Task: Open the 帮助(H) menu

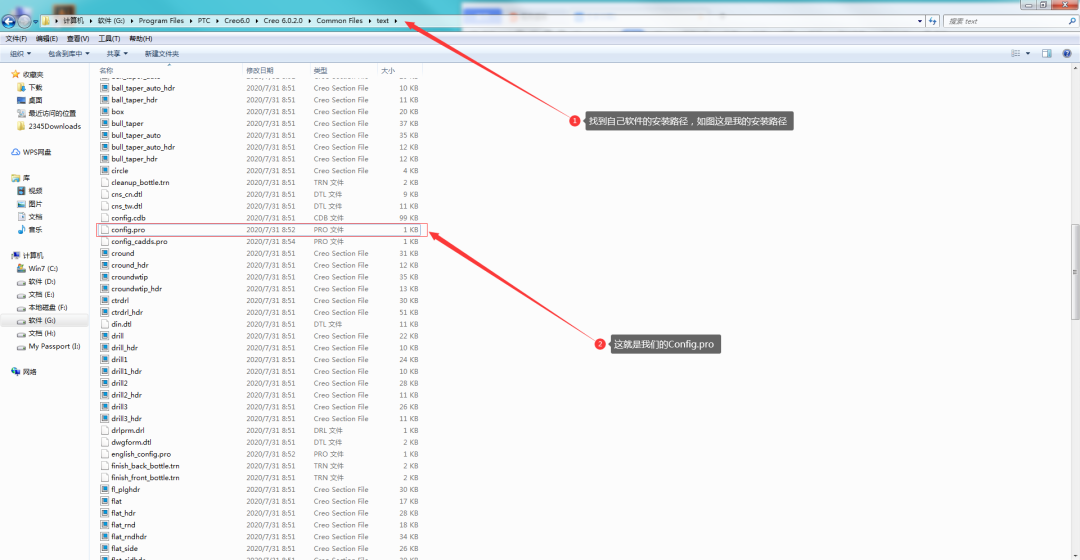Action: 141,39
